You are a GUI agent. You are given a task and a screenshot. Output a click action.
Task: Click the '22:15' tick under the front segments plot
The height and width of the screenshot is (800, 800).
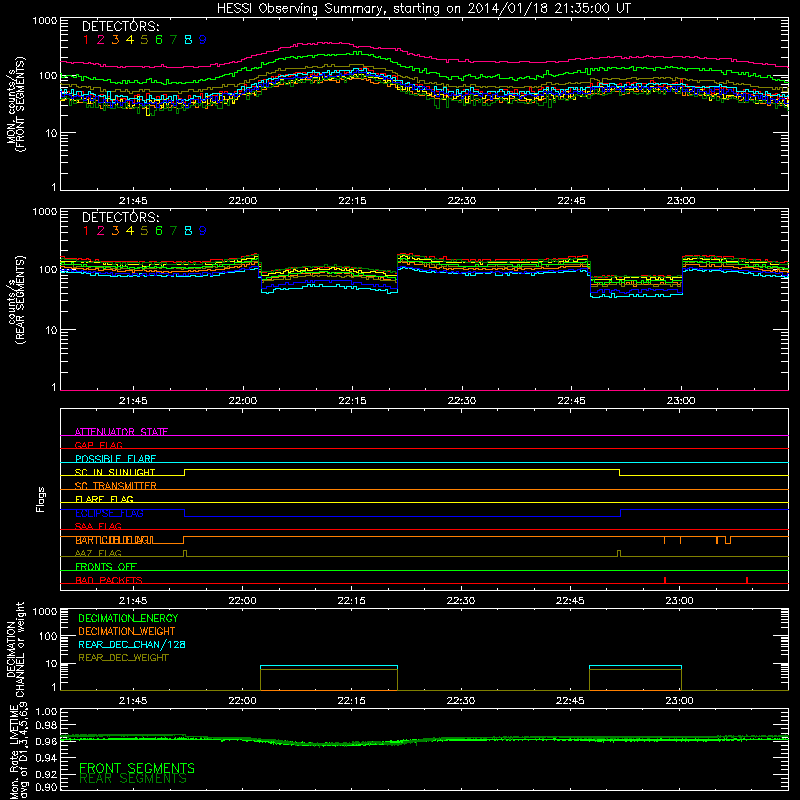click(x=352, y=201)
